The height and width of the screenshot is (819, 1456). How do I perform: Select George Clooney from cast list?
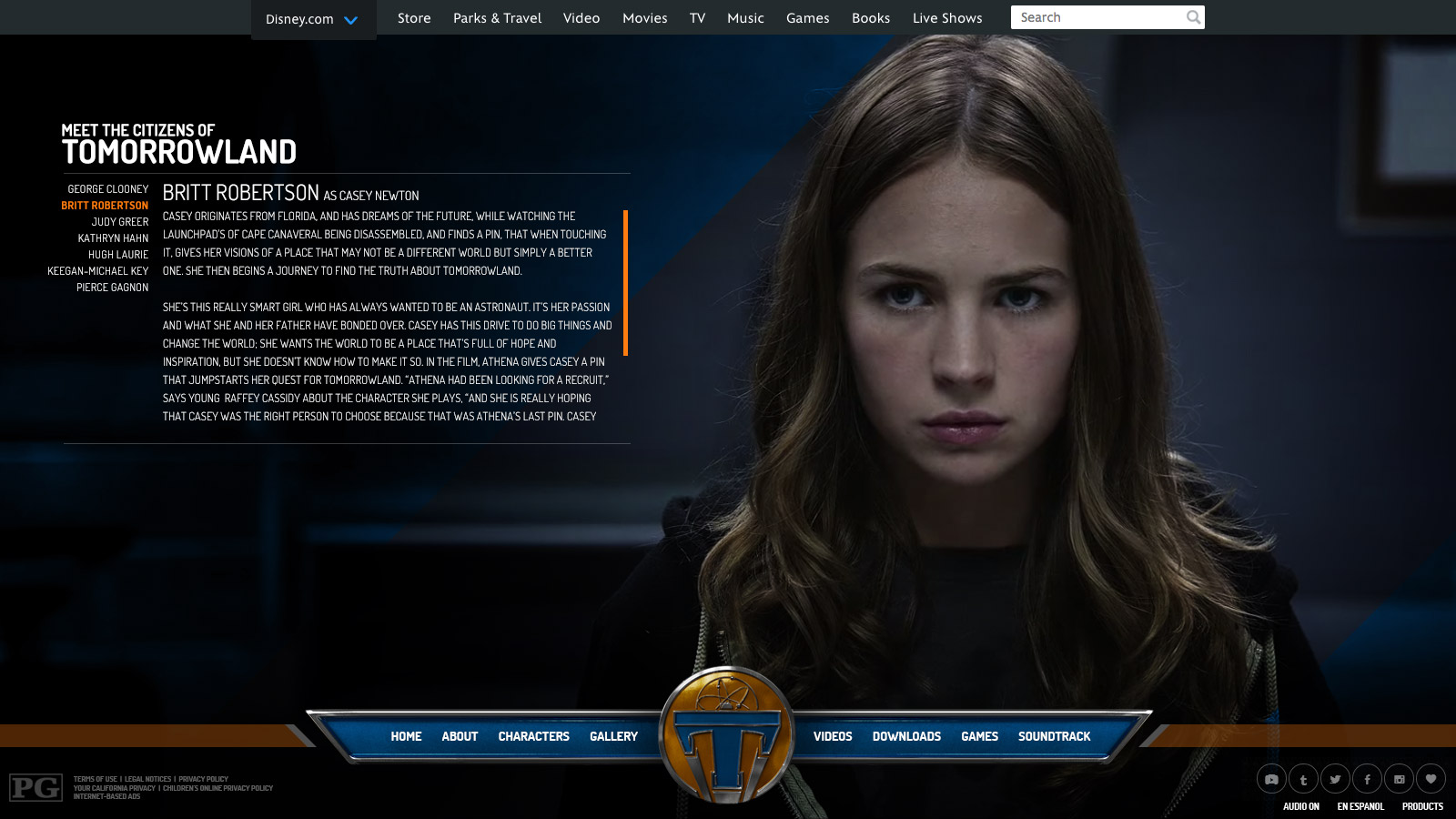point(107,189)
